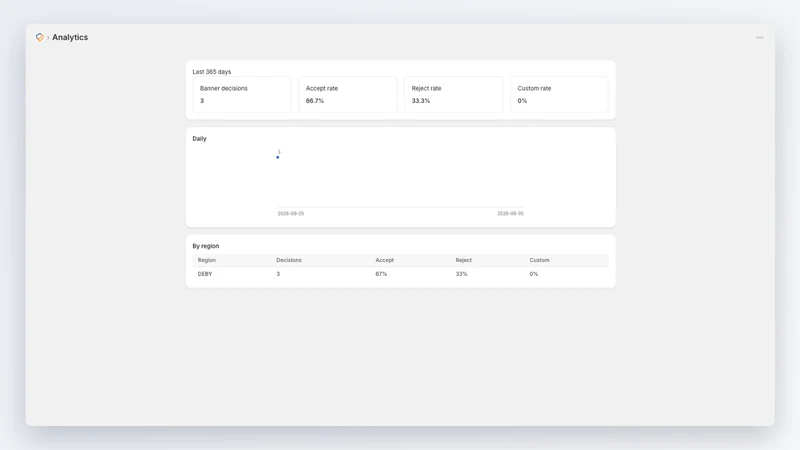This screenshot has height=450, width=800.
Task: Click the Last 365 days label
Action: [x=212, y=71]
